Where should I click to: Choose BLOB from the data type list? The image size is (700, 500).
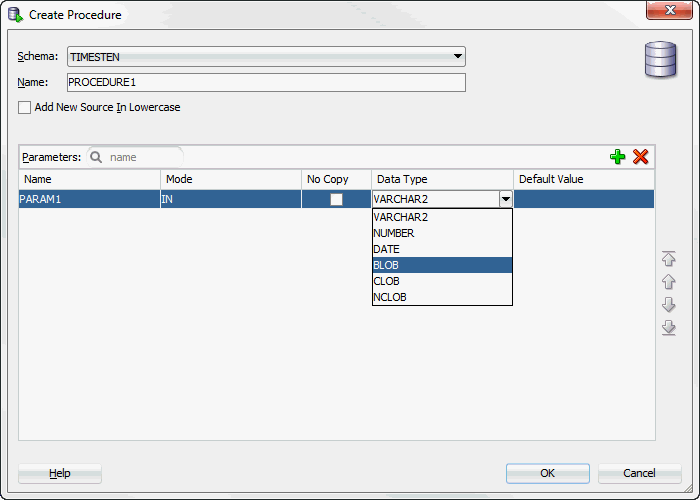(442, 265)
